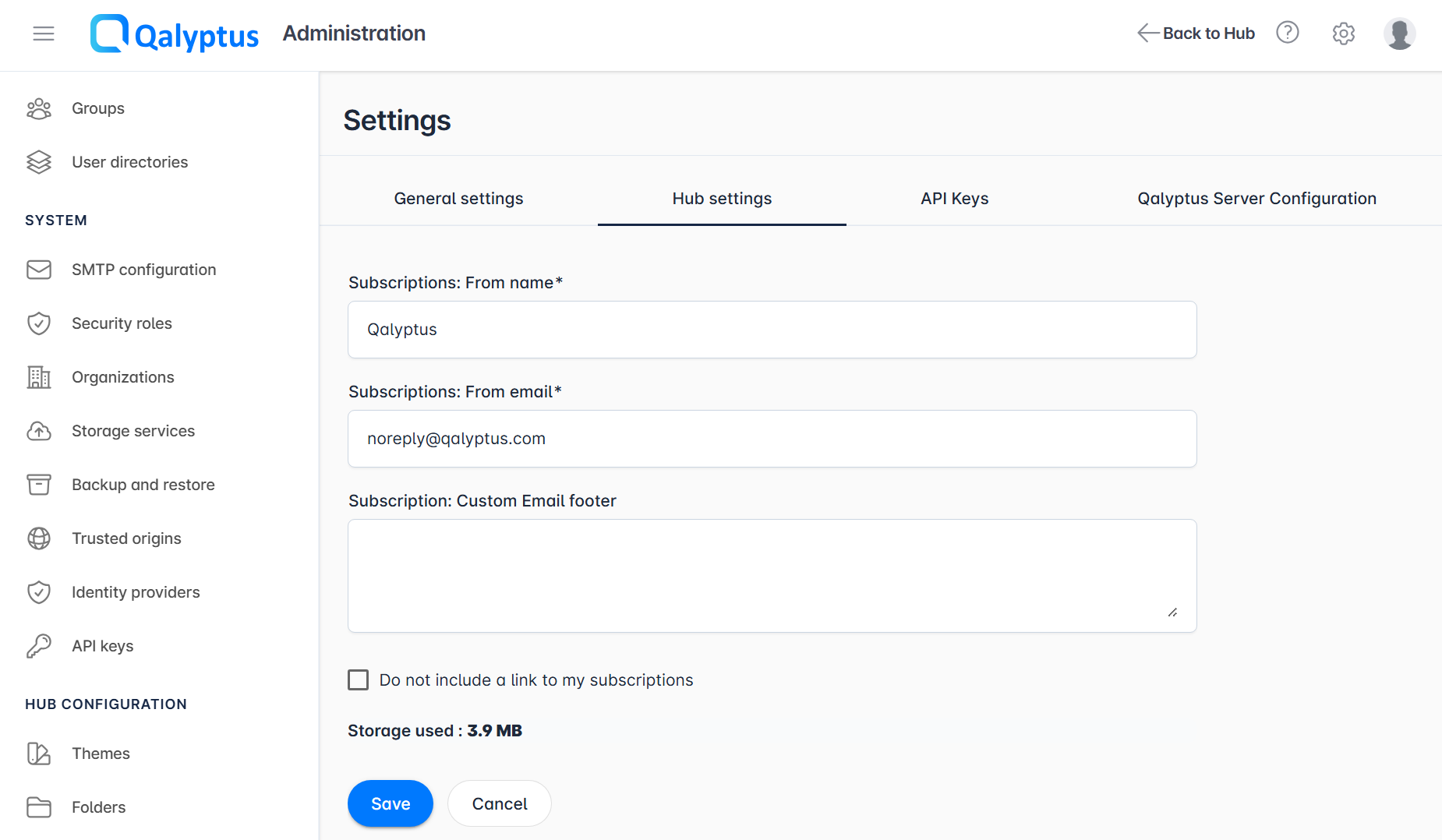Open Trusted origins via the globe icon
The image size is (1442, 840).
coord(39,538)
